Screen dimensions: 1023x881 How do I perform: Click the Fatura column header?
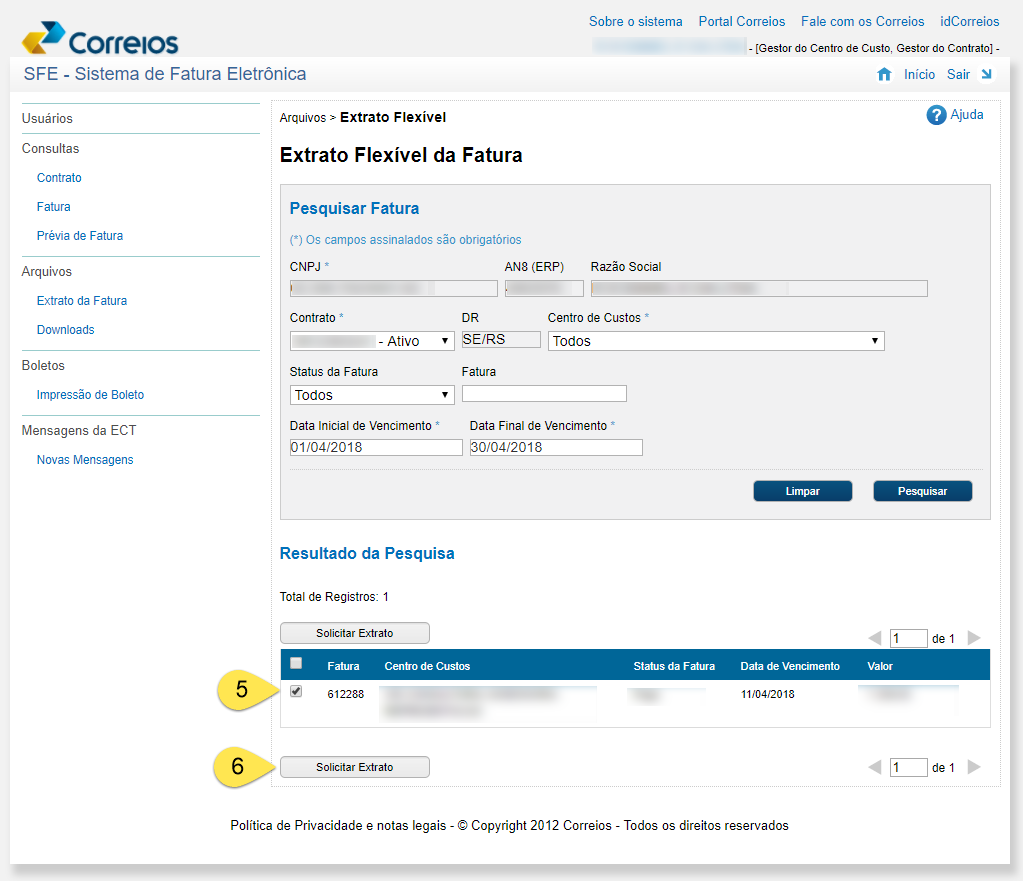[343, 666]
